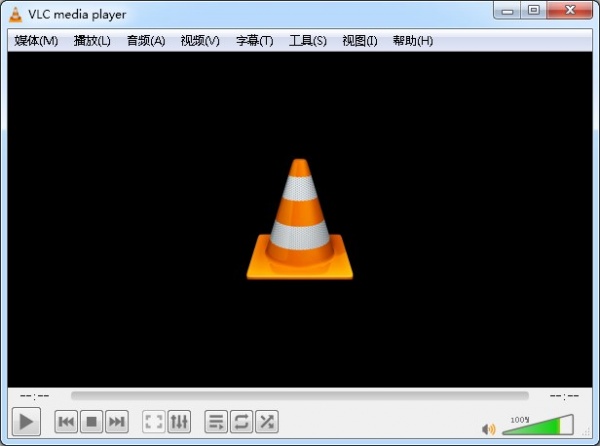The width and height of the screenshot is (600, 446).
Task: Open the 音频(A) menu
Action: tap(146, 41)
